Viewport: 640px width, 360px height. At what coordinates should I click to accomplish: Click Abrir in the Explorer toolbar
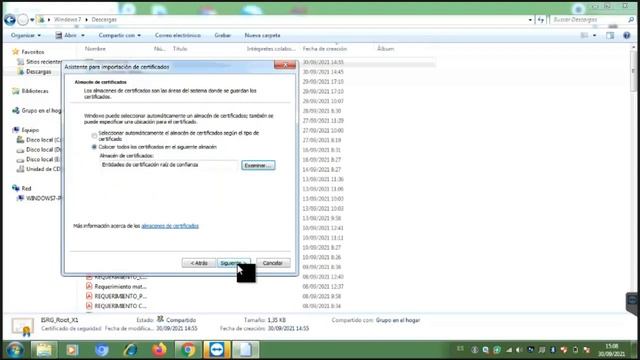66,36
